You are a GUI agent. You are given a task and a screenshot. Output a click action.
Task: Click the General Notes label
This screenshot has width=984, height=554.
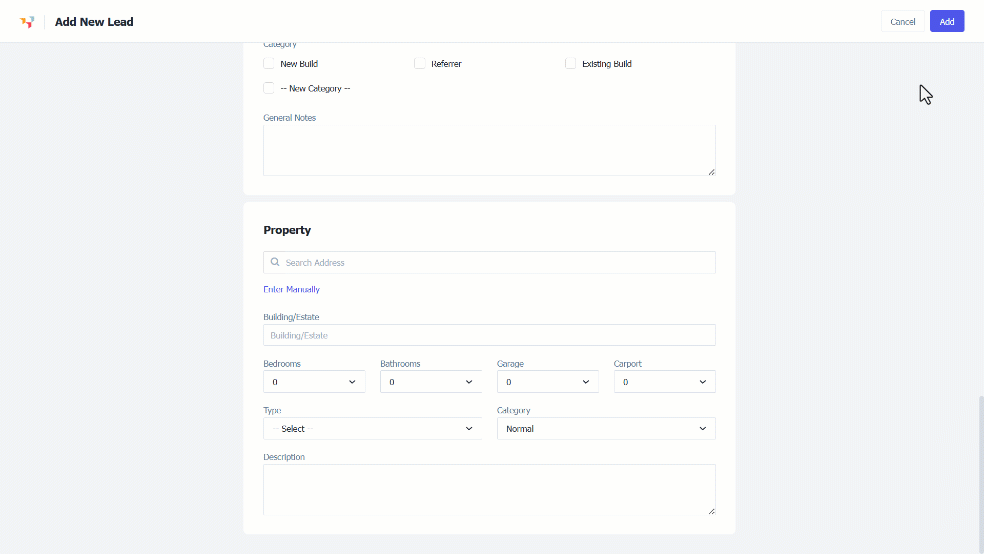click(289, 117)
